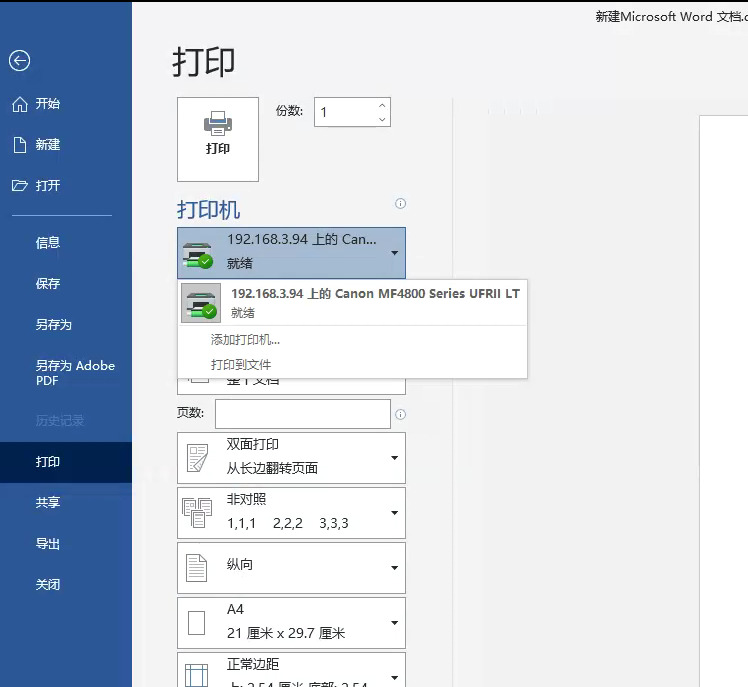Click the open folder icon beside 打开

tap(20, 185)
